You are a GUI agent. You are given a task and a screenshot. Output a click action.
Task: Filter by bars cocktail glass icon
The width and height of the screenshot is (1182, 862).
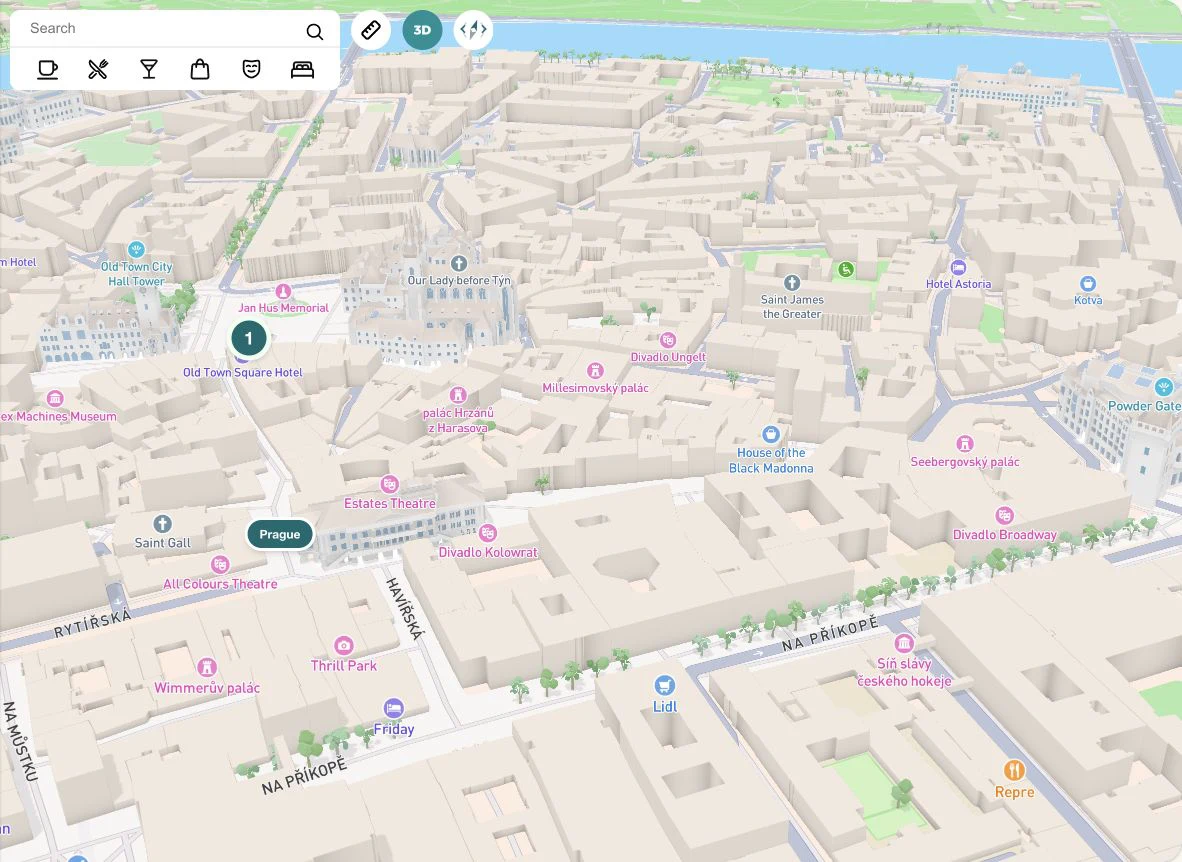tap(149, 69)
